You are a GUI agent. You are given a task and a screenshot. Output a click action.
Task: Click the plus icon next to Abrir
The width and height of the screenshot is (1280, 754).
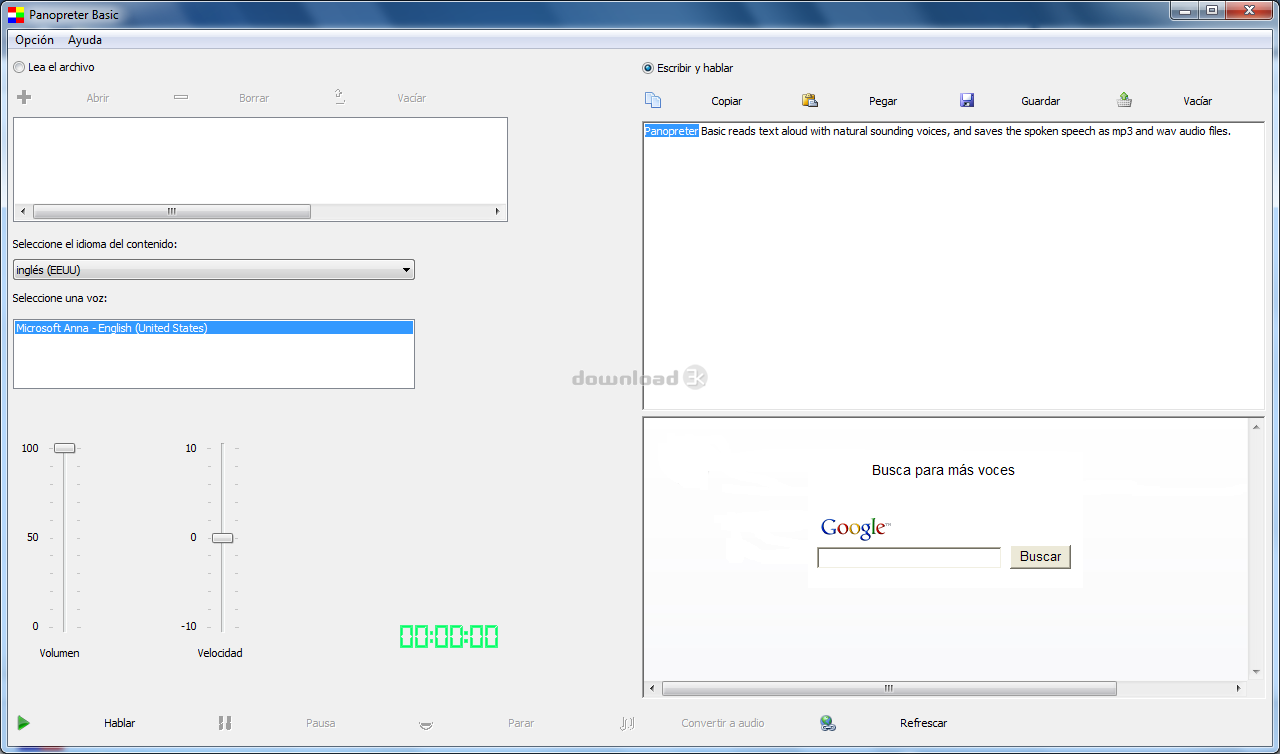tap(25, 98)
